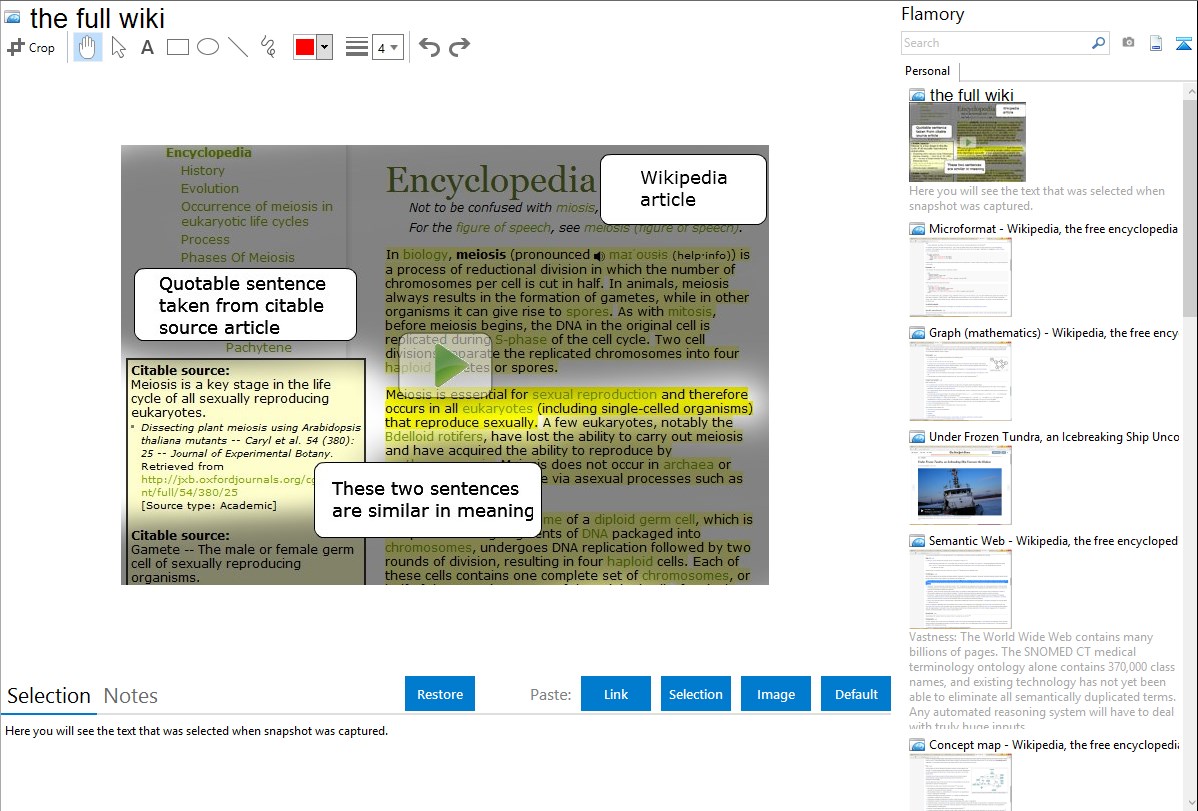
Task: Click the blue upward arrow icon
Action: click(1183, 43)
